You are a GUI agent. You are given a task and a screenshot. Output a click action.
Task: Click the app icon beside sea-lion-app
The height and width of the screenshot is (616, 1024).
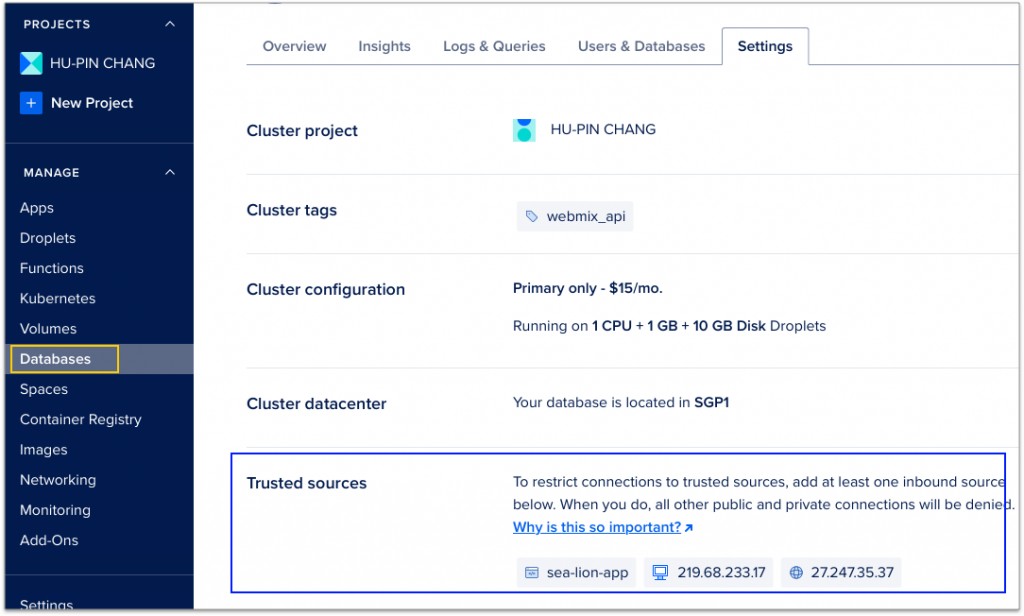tap(532, 573)
